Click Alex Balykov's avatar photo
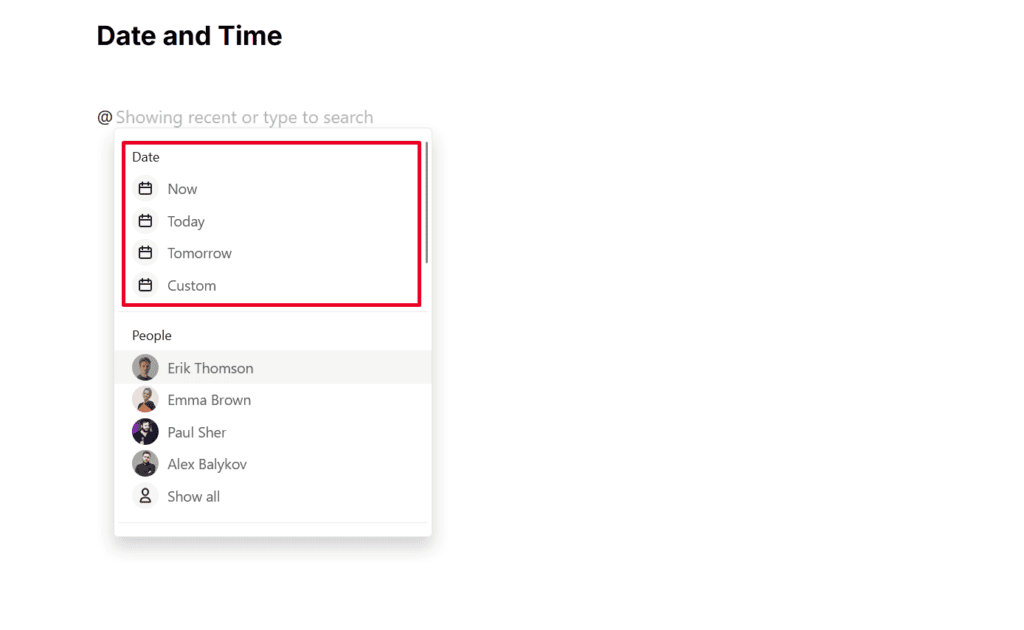This screenshot has height=630, width=1024. (x=145, y=464)
